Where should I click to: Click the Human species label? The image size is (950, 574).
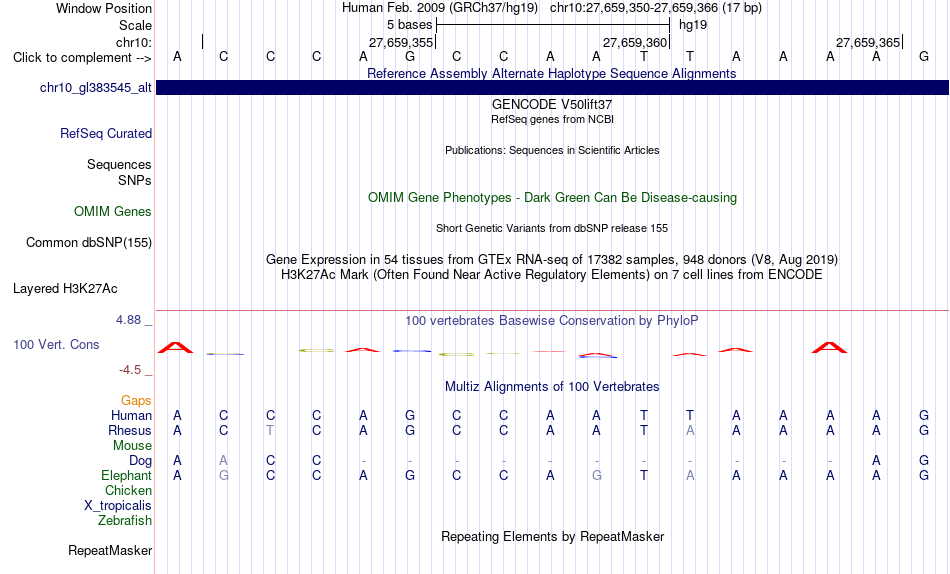pos(131,415)
